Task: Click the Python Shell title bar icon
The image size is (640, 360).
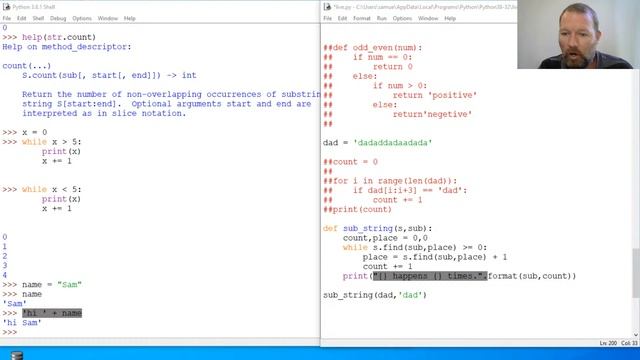Action: point(6,7)
